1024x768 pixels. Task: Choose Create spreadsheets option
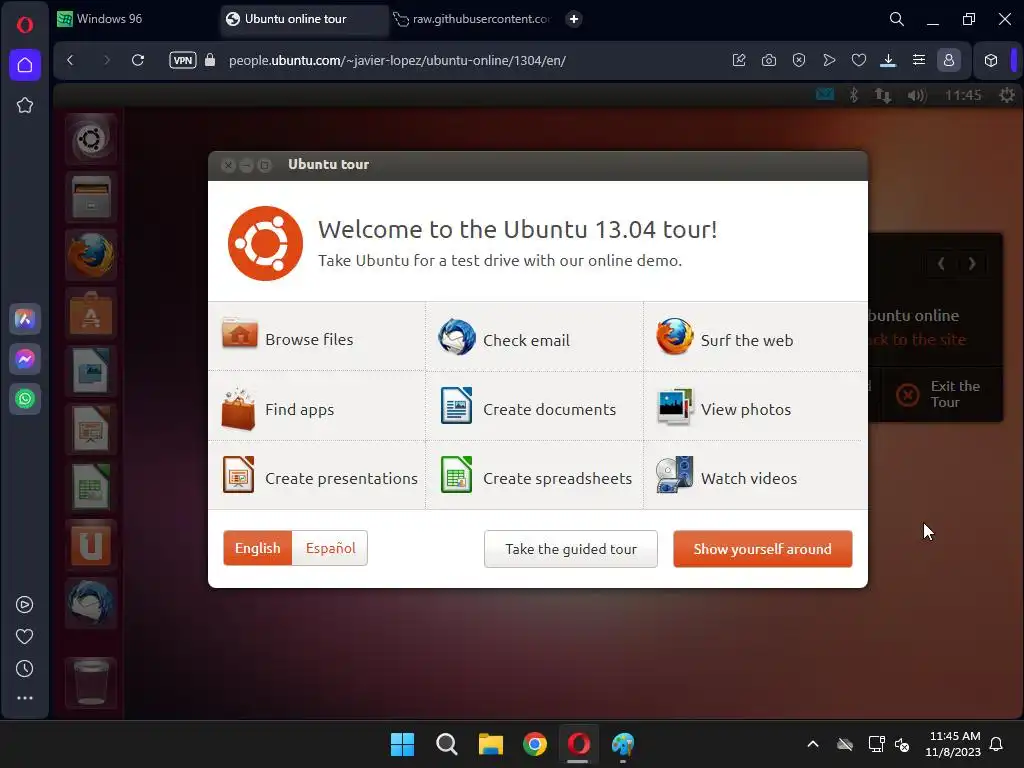[x=536, y=477]
